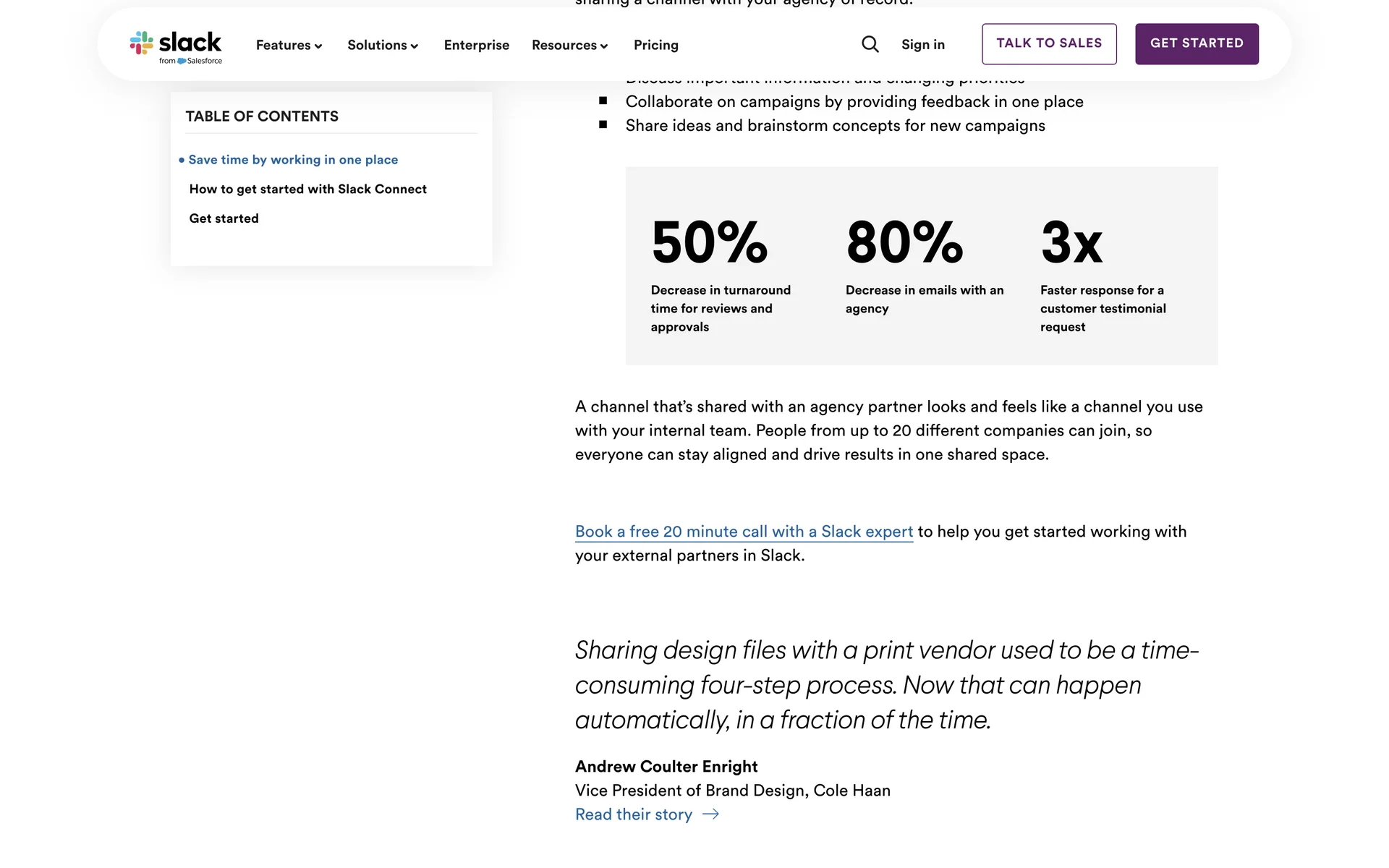Click the Sign in link

coord(922,45)
